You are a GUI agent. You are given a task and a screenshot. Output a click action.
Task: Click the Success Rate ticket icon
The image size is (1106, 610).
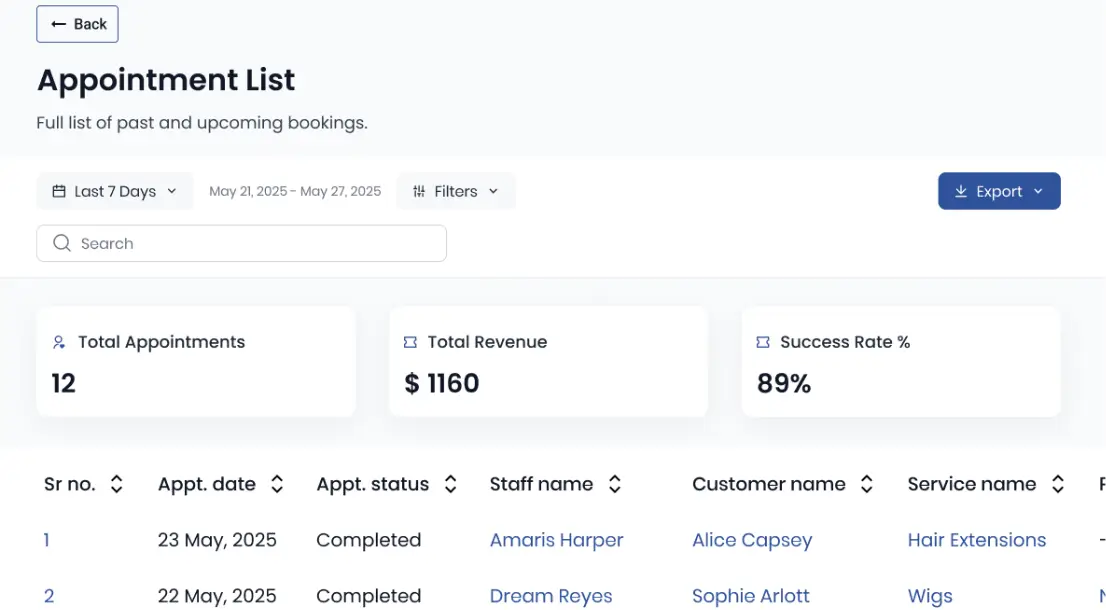[x=763, y=342]
